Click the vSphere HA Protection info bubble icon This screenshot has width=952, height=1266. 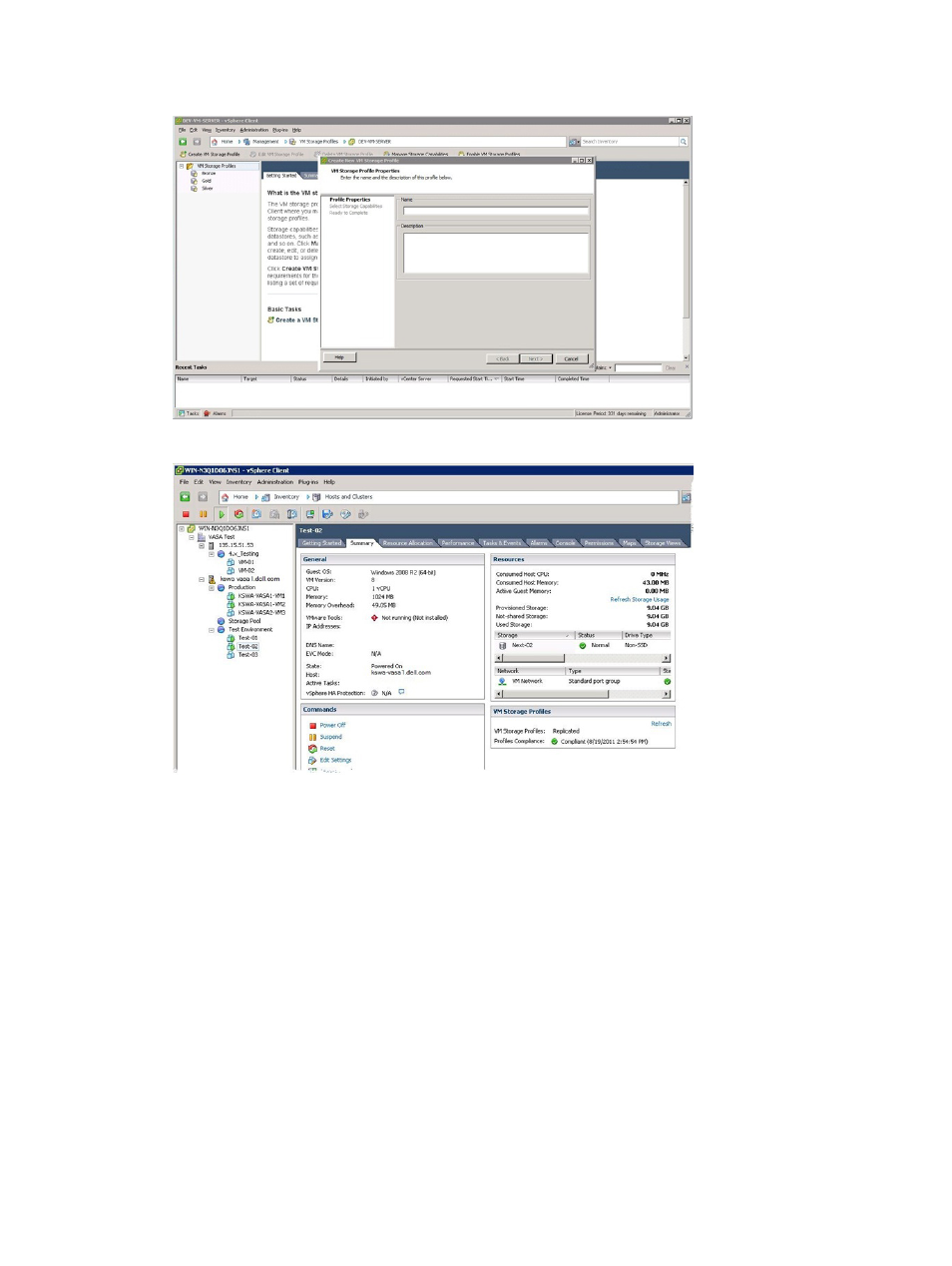click(401, 691)
